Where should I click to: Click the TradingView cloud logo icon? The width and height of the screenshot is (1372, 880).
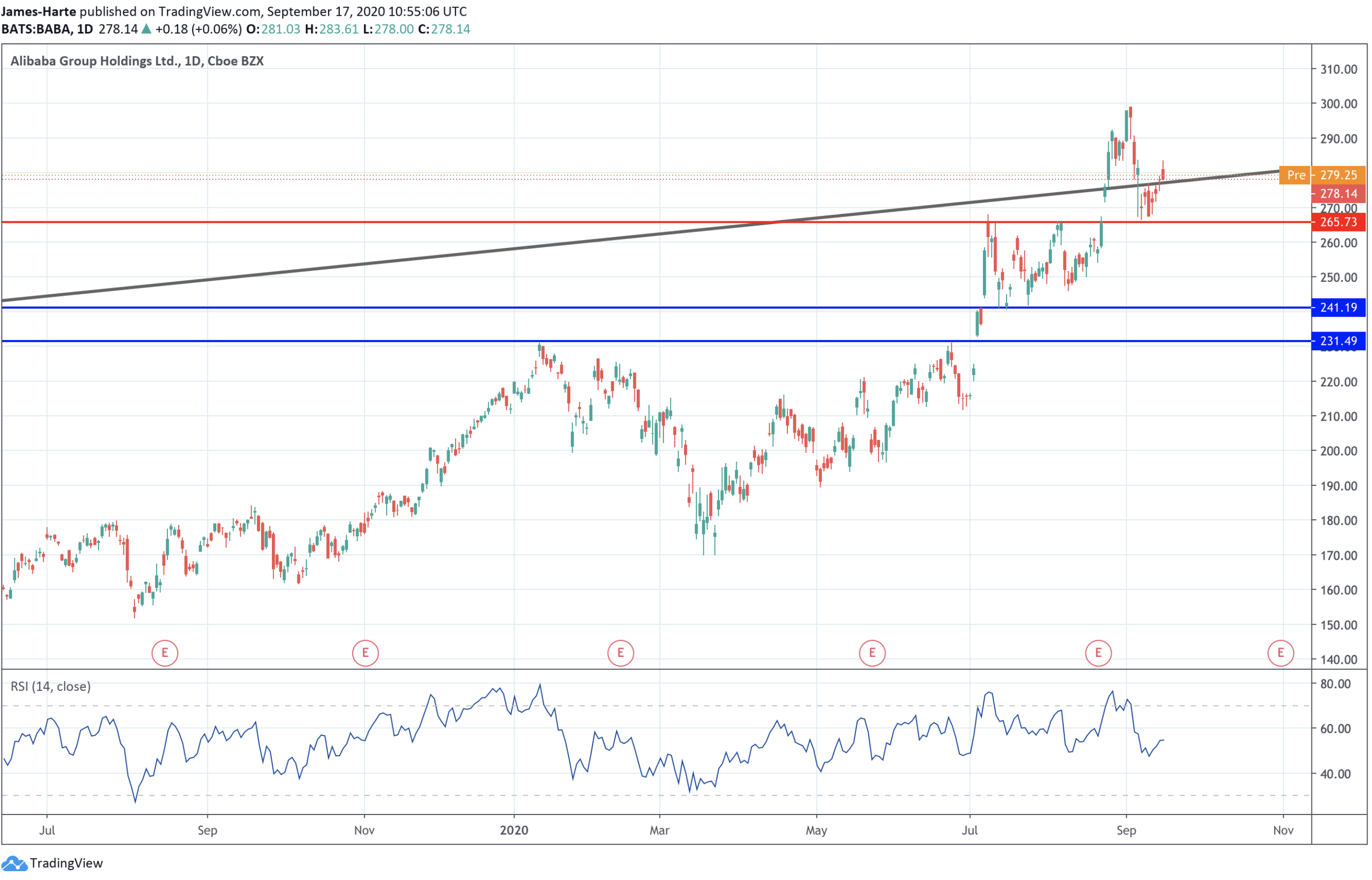(14, 863)
